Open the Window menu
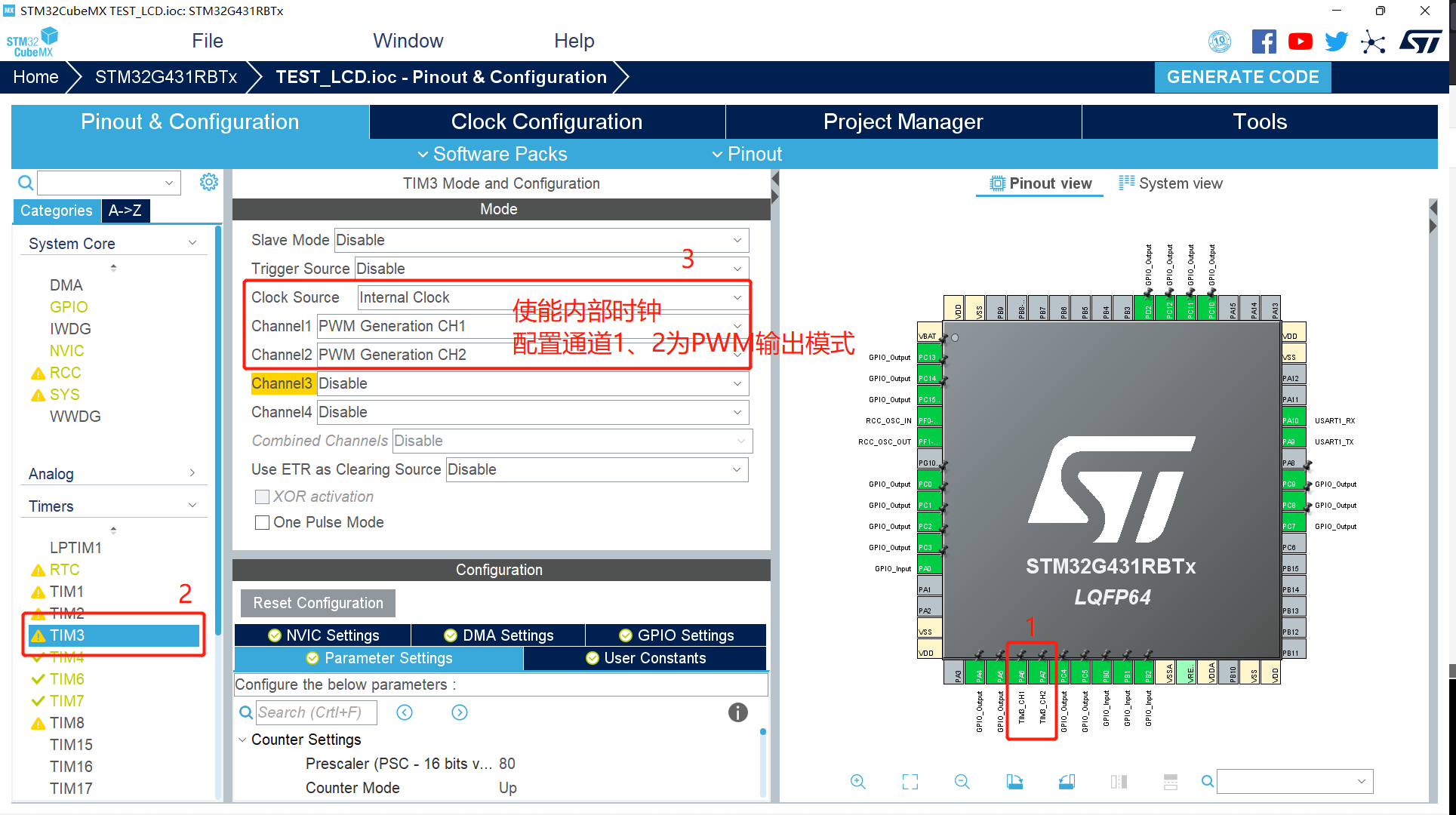Screen dimensions: 1456x815 [x=408, y=41]
